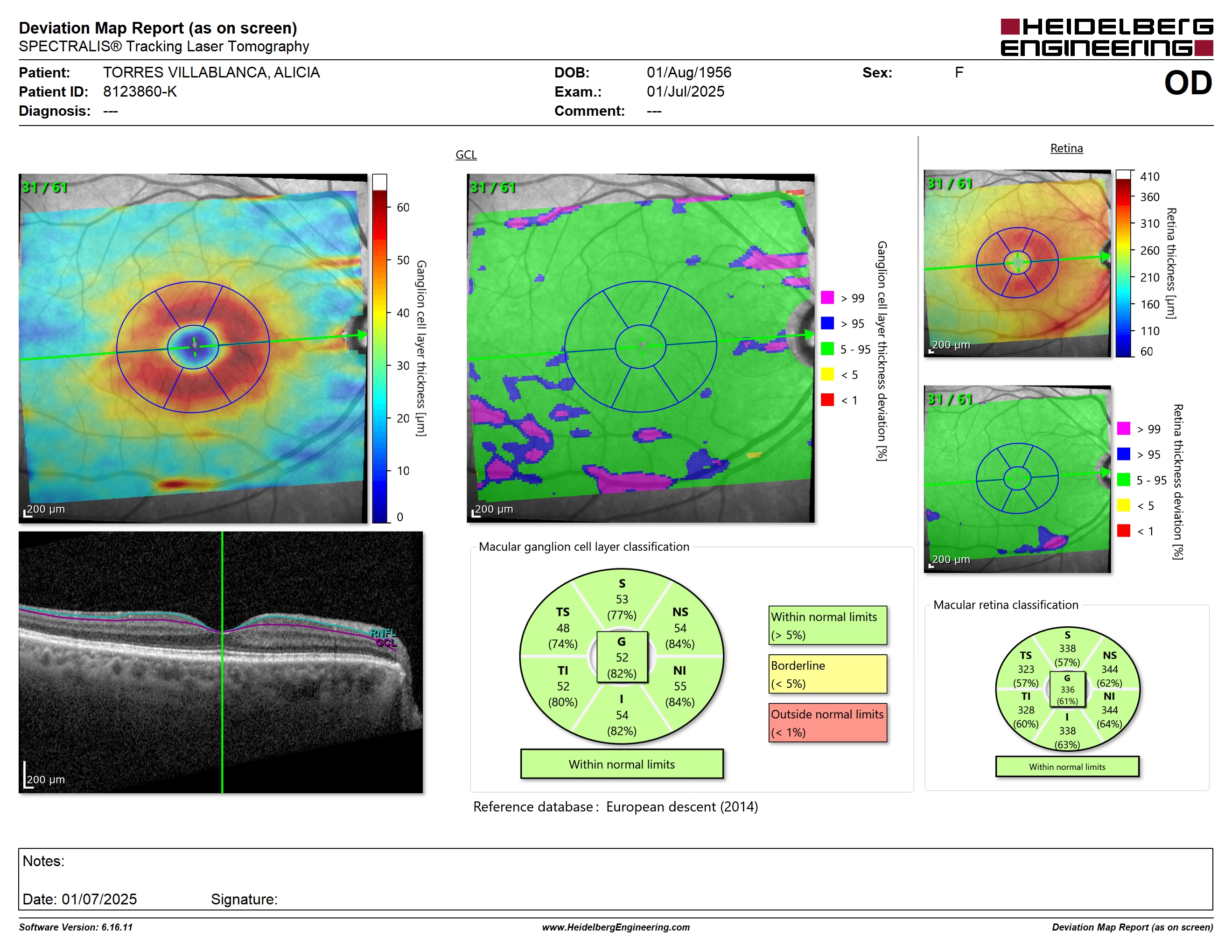The width and height of the screenshot is (1232, 952).
Task: Click retina sector TI value 328 (60%)
Action: tap(1026, 717)
